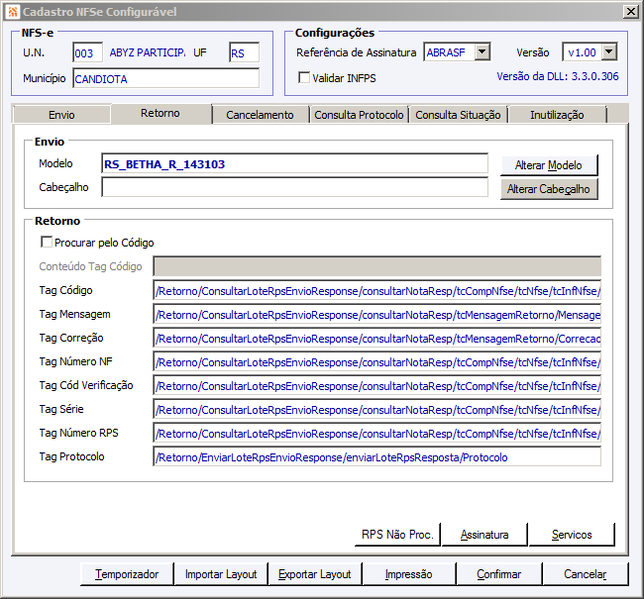Expand the Versão dropdown arrow
The image size is (644, 599).
tap(609, 52)
